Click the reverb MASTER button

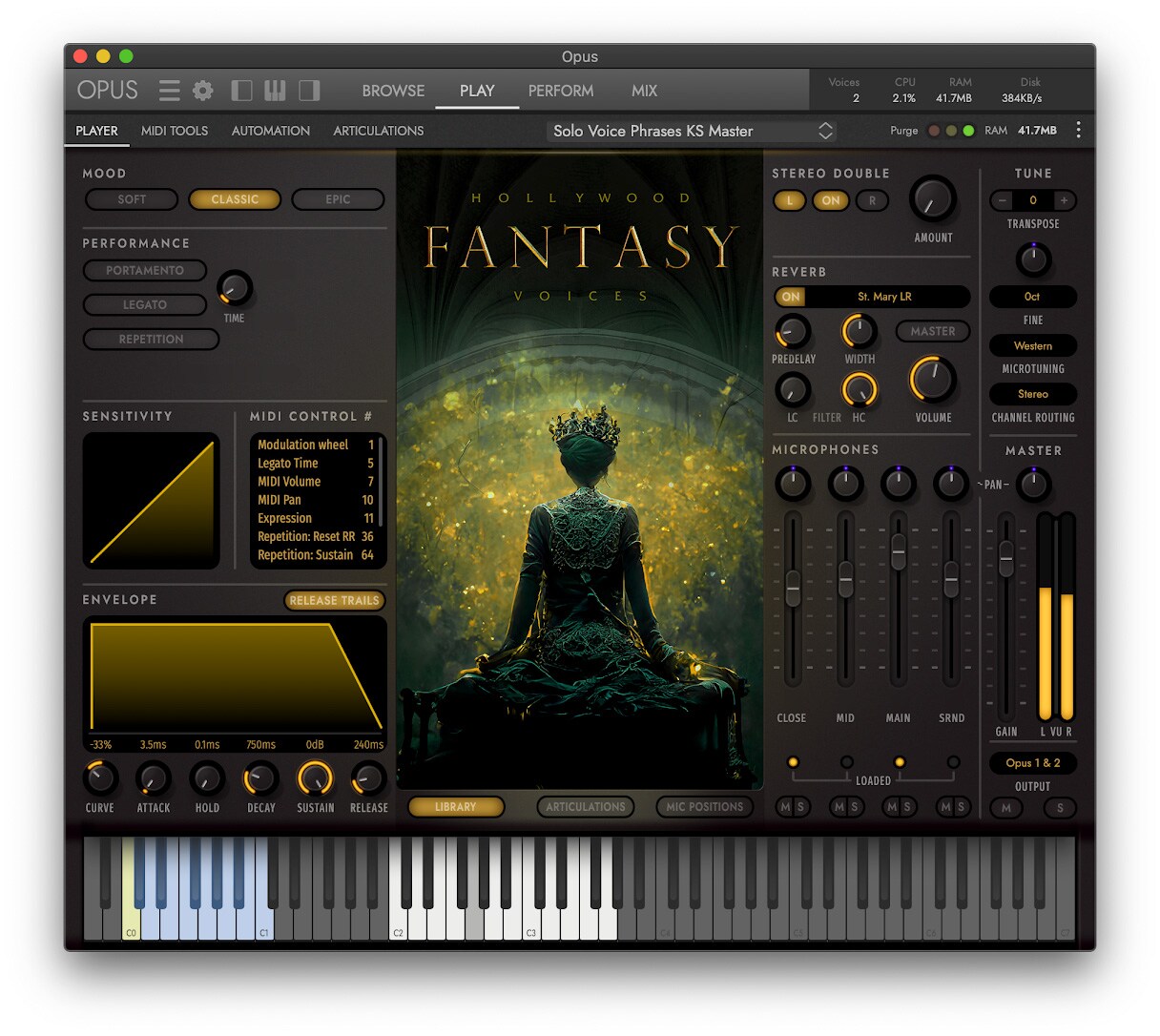pos(933,331)
